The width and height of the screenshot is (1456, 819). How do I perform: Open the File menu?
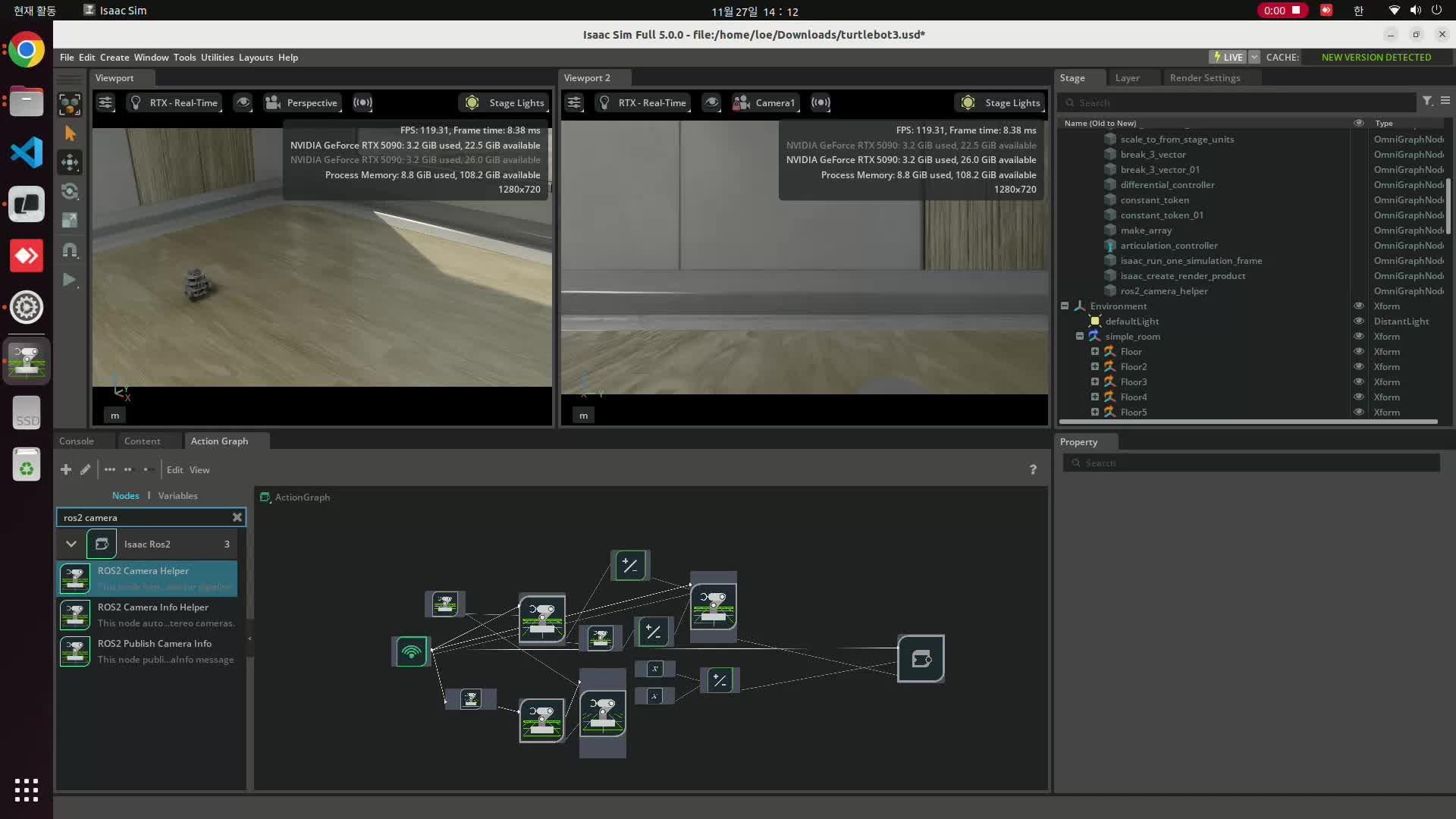point(67,58)
